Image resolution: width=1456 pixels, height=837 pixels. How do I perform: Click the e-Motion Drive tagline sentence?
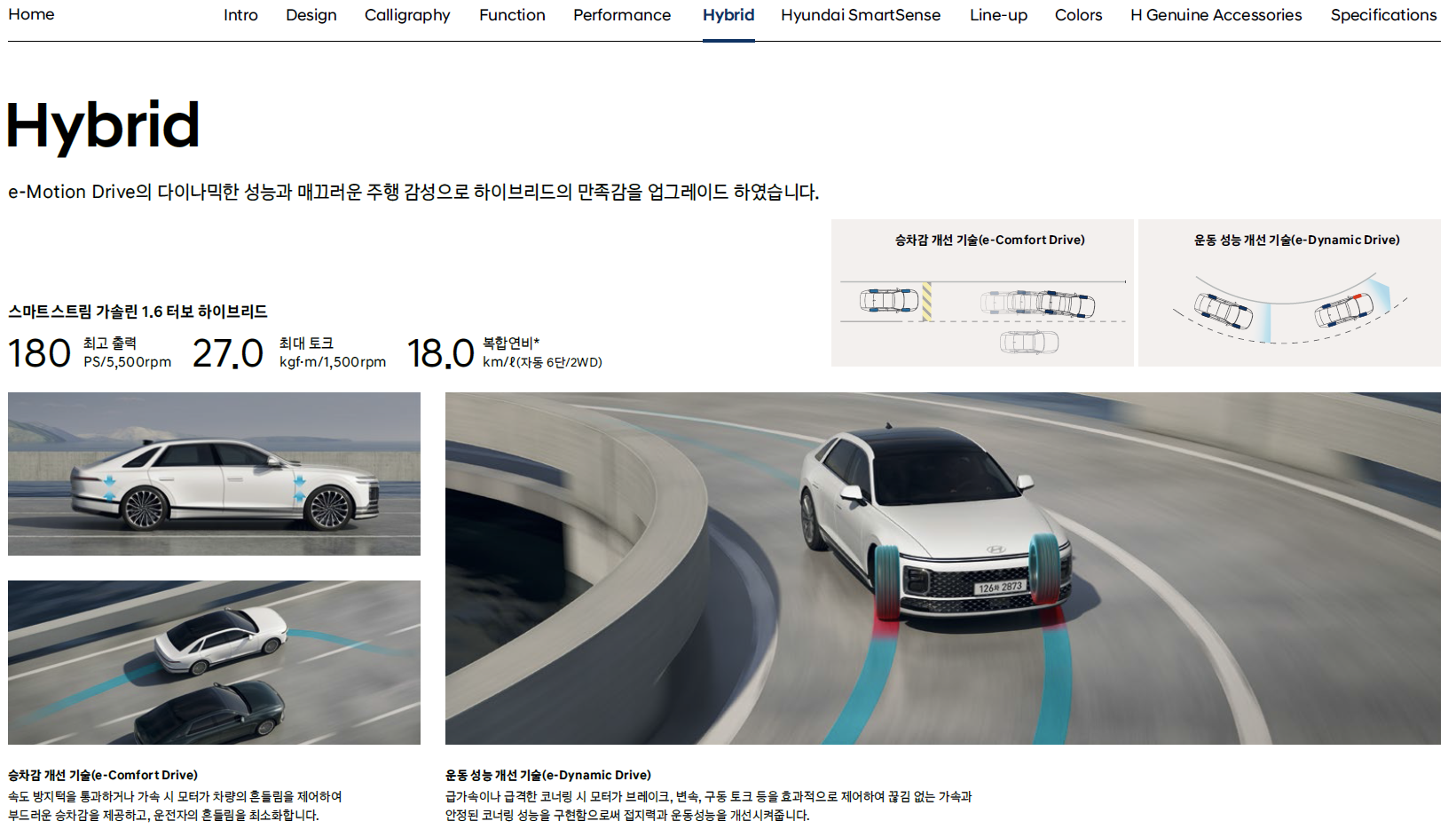click(x=413, y=192)
